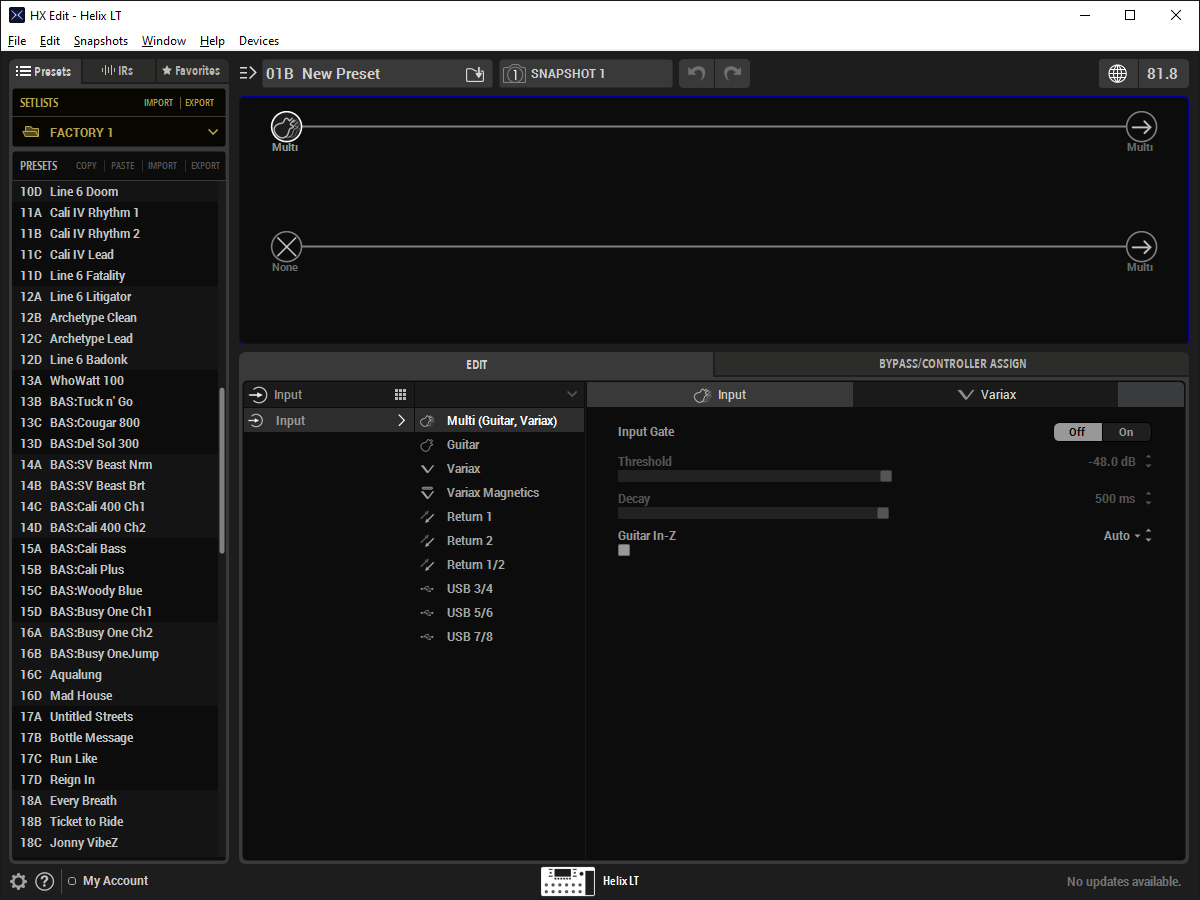1200x900 pixels.
Task: Click the FACTORY 1 setlist folder icon
Action: 30,132
